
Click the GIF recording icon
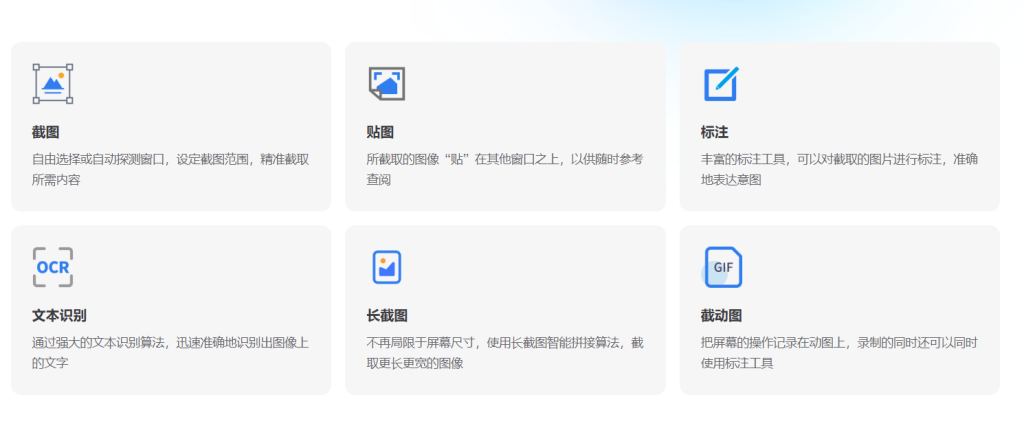(x=721, y=267)
